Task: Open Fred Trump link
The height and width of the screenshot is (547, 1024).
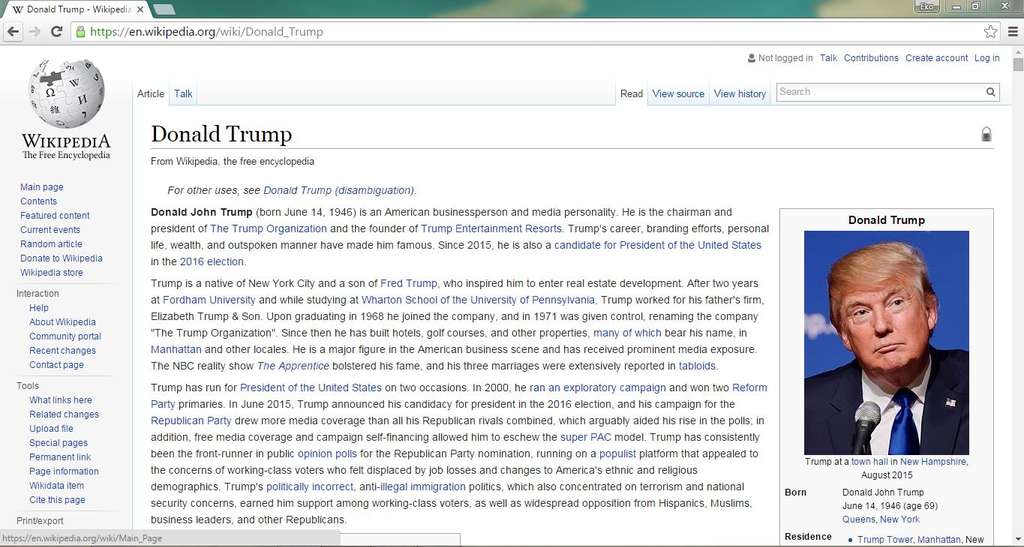Action: coord(409,283)
